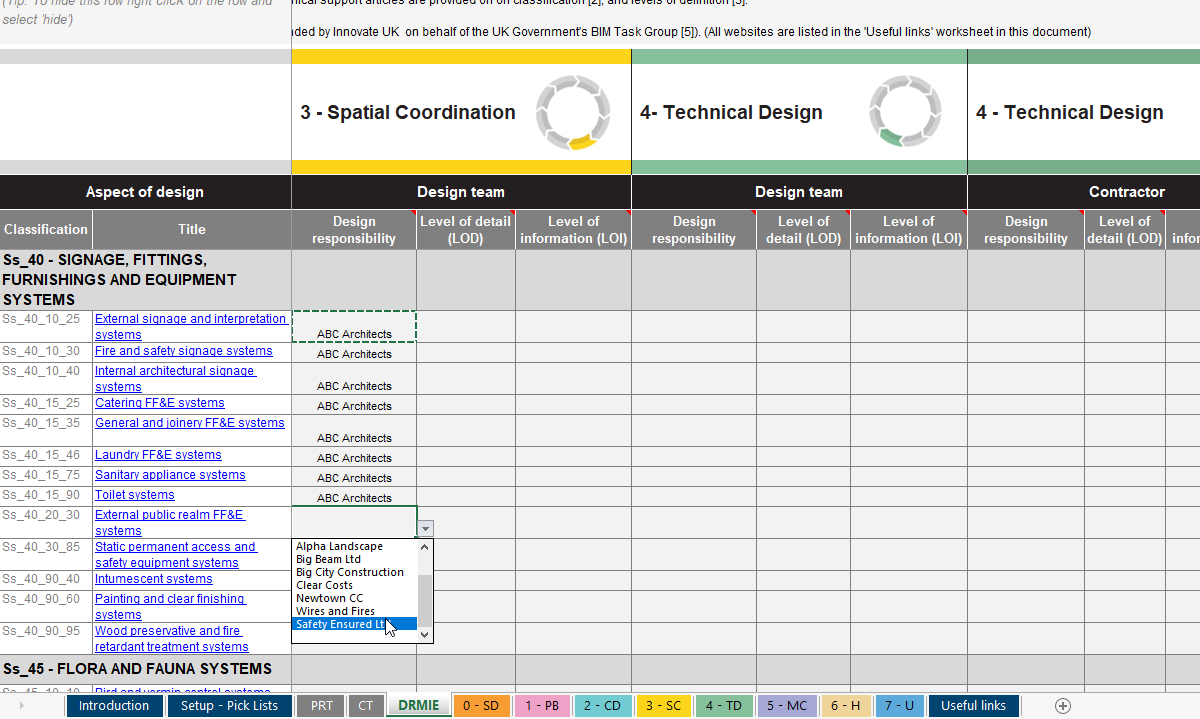Open Catering FF&E systems link
Image resolution: width=1200 pixels, height=719 pixels.
[160, 403]
